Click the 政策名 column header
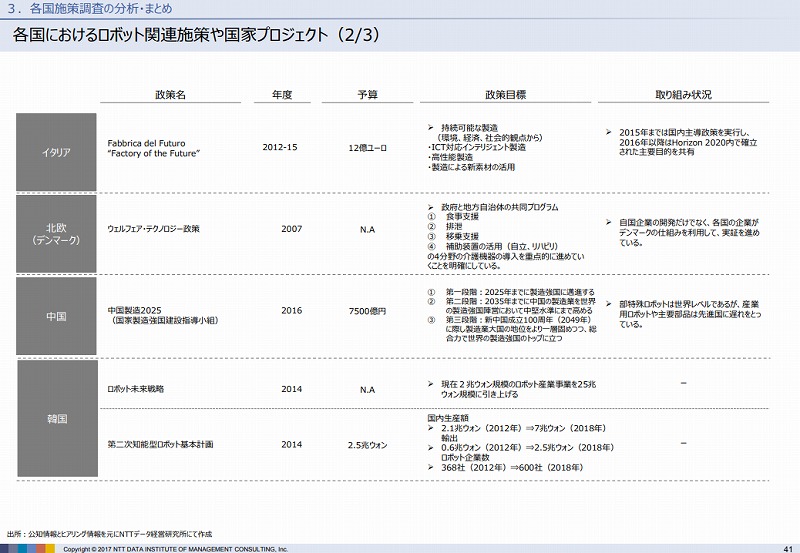Viewport: 800px width, 553px height. pyautogui.click(x=171, y=95)
